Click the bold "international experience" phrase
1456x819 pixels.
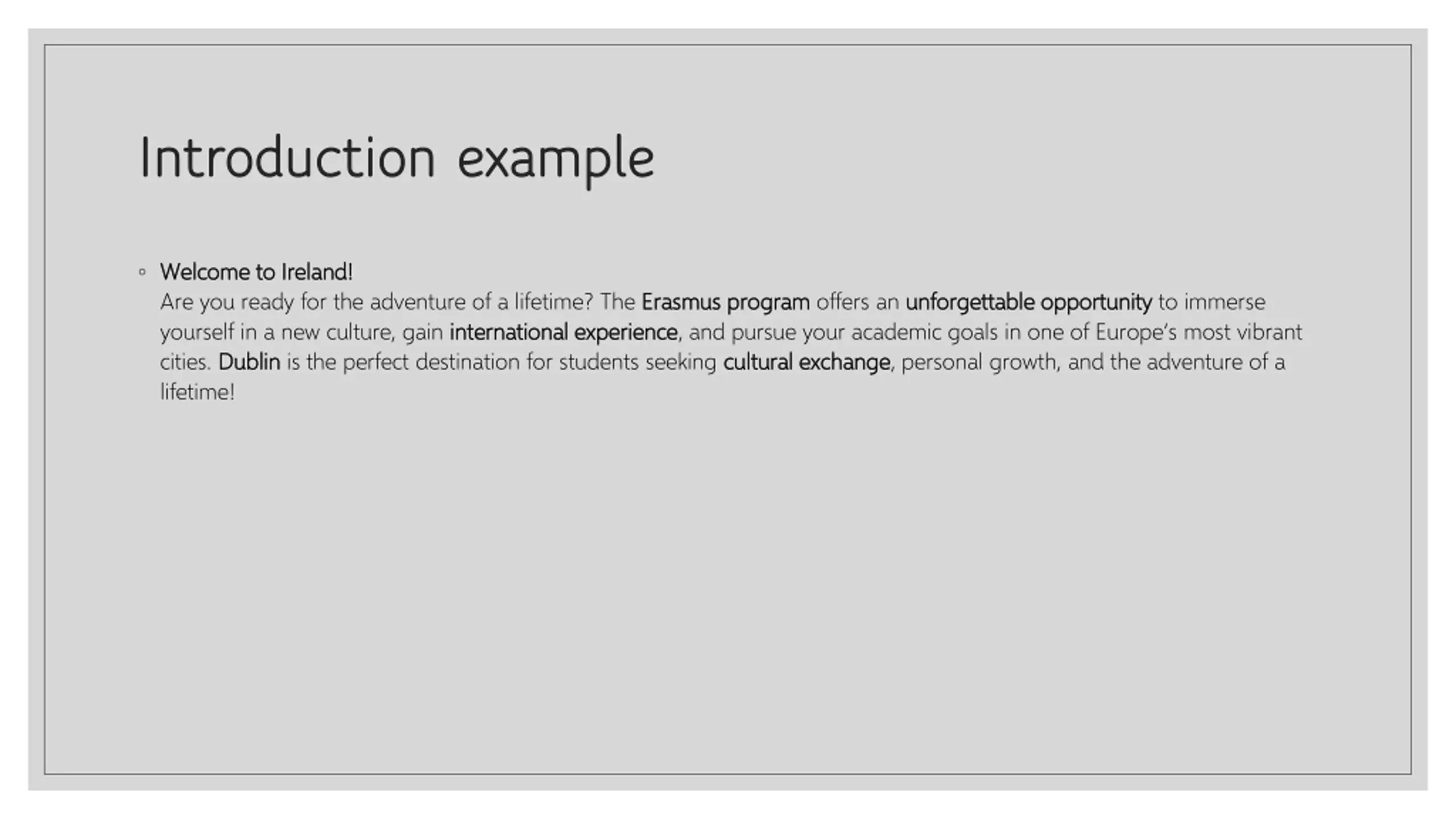pos(563,332)
